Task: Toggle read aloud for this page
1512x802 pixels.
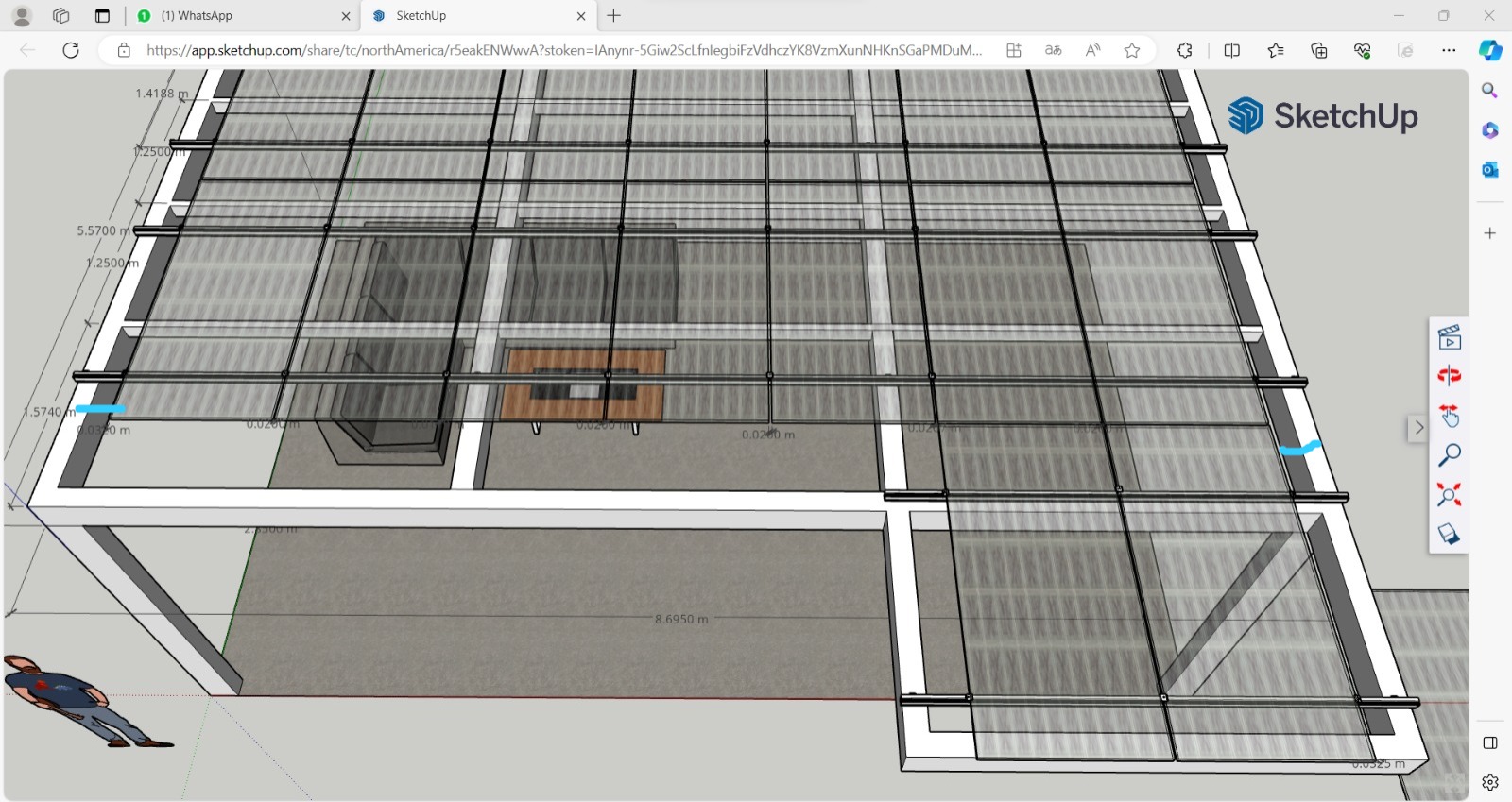Action: coord(1092,50)
